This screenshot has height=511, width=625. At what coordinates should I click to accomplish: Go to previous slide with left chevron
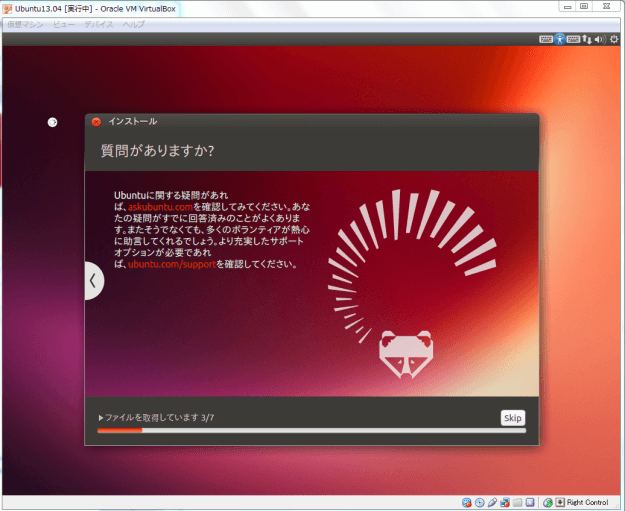(93, 281)
